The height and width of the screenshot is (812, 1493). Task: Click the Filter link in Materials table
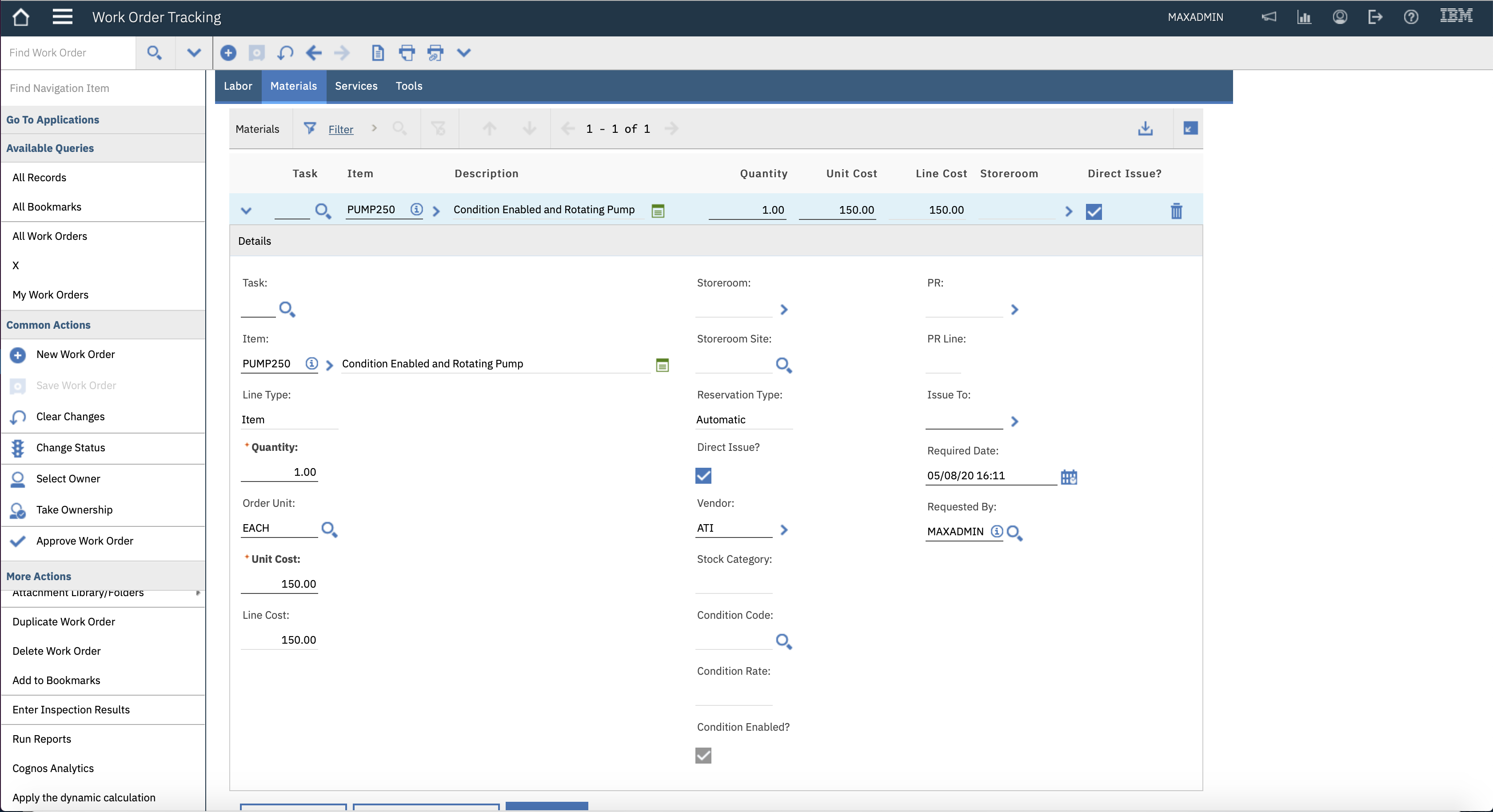pos(341,129)
